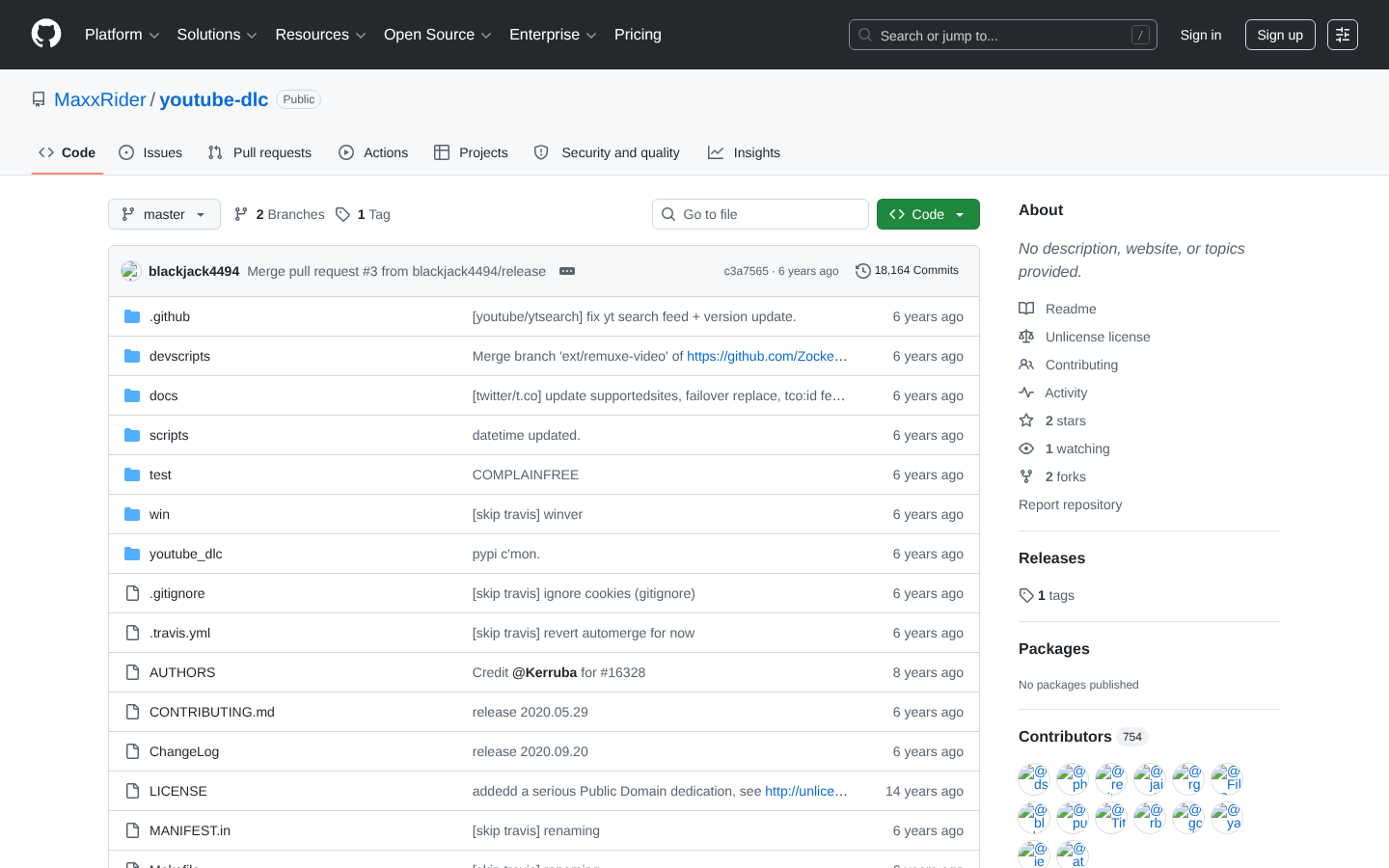Click the .gitignore file icon
The image size is (1389, 868).
[132, 593]
